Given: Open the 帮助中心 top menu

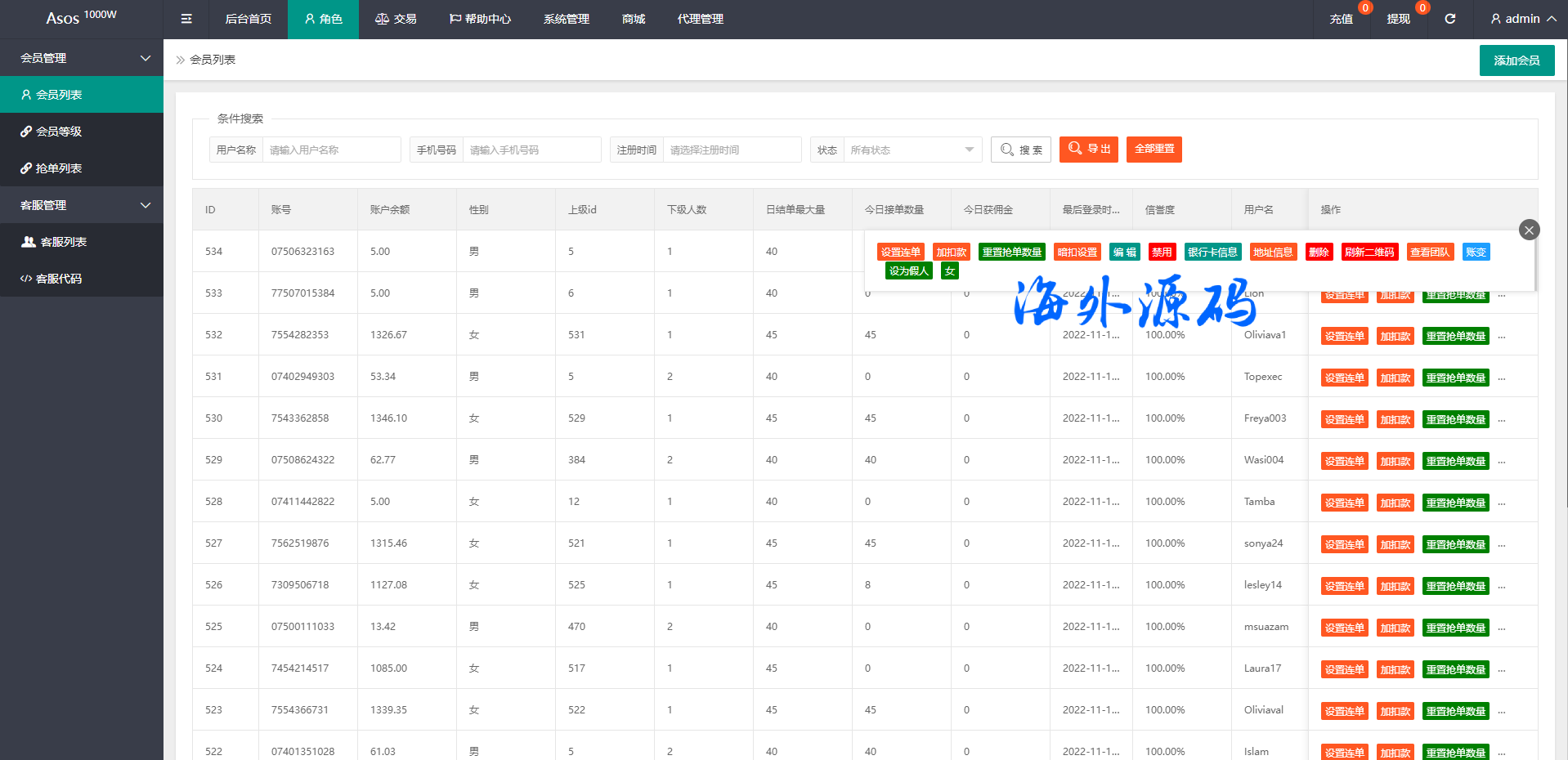Looking at the screenshot, I should pyautogui.click(x=480, y=19).
